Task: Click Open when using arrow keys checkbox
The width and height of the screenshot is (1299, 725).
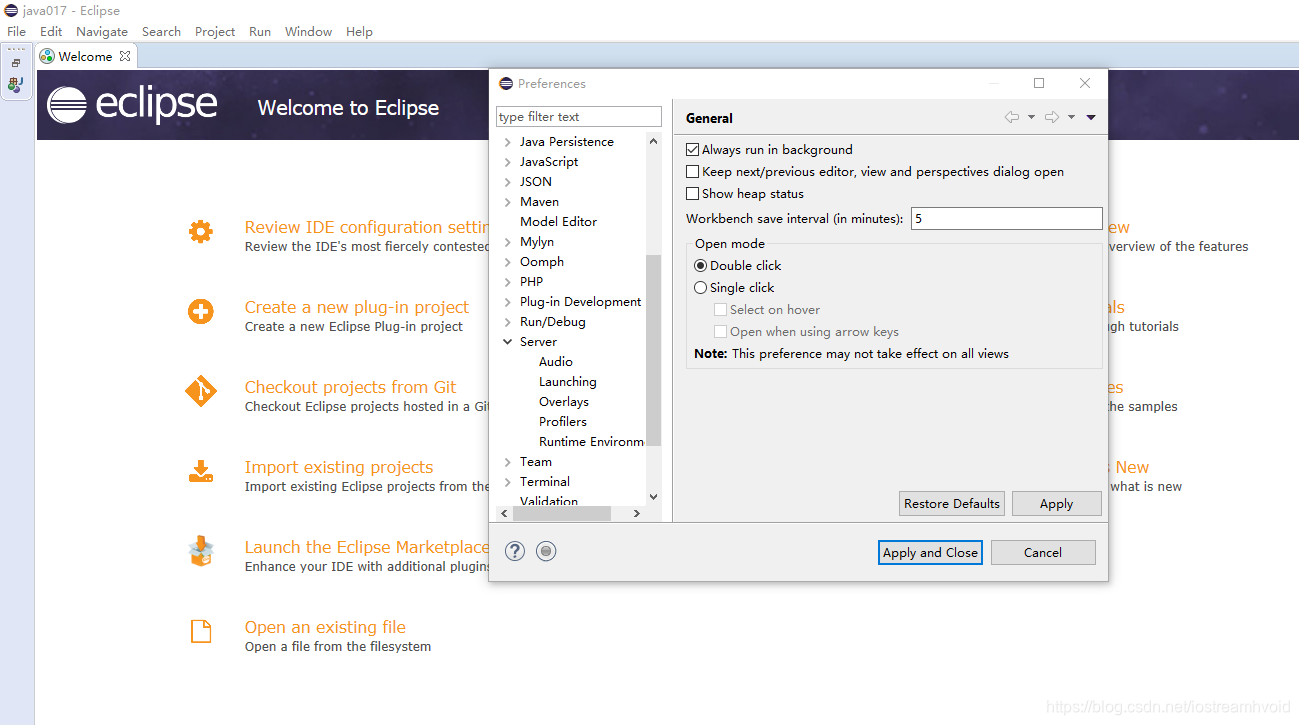Action: [720, 332]
